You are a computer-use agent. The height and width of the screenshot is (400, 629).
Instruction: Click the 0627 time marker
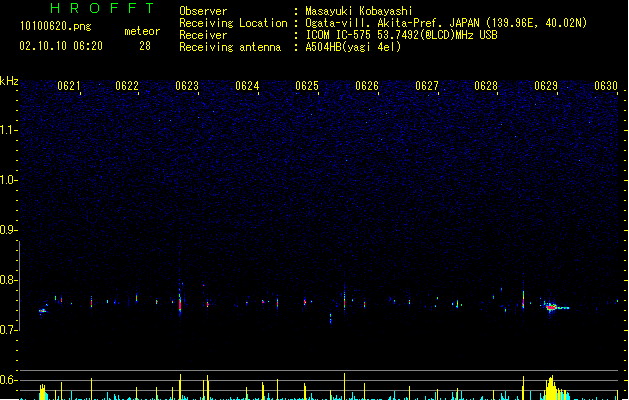(x=427, y=86)
